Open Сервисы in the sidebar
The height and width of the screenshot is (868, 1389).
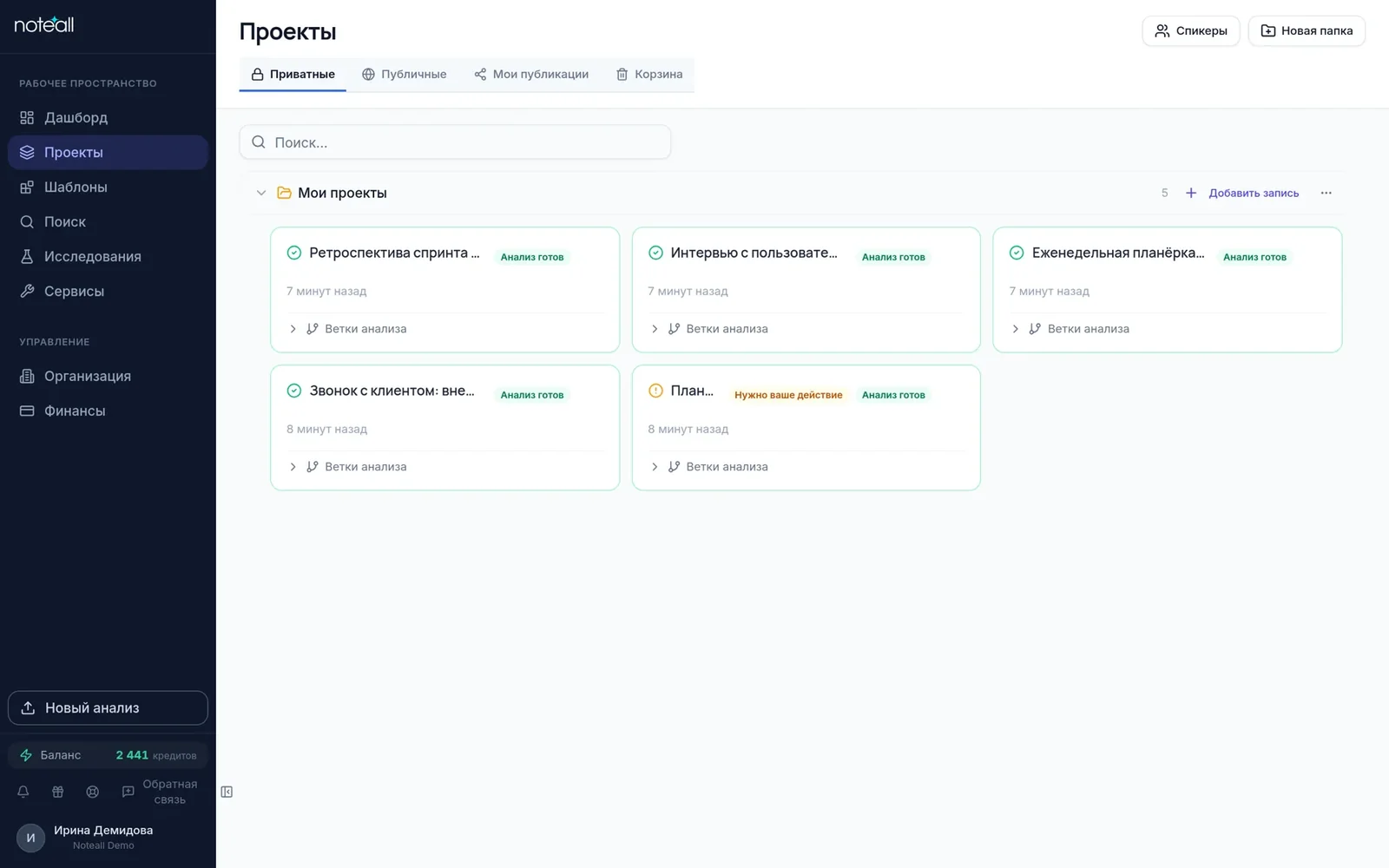tap(108, 291)
